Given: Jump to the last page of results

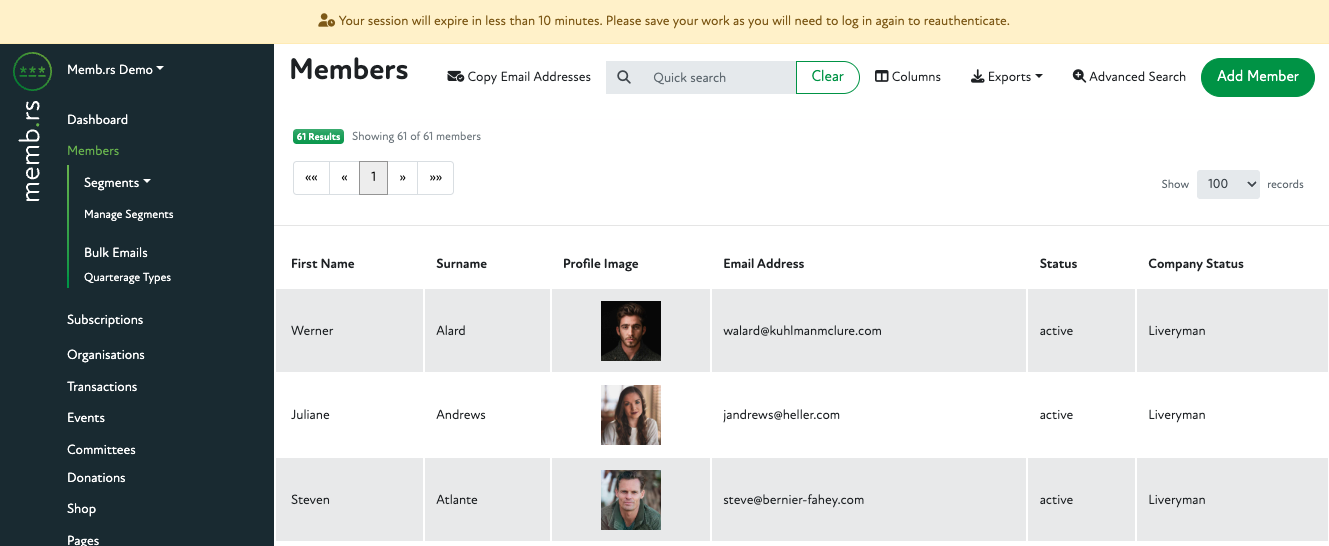Looking at the screenshot, I should tap(435, 178).
